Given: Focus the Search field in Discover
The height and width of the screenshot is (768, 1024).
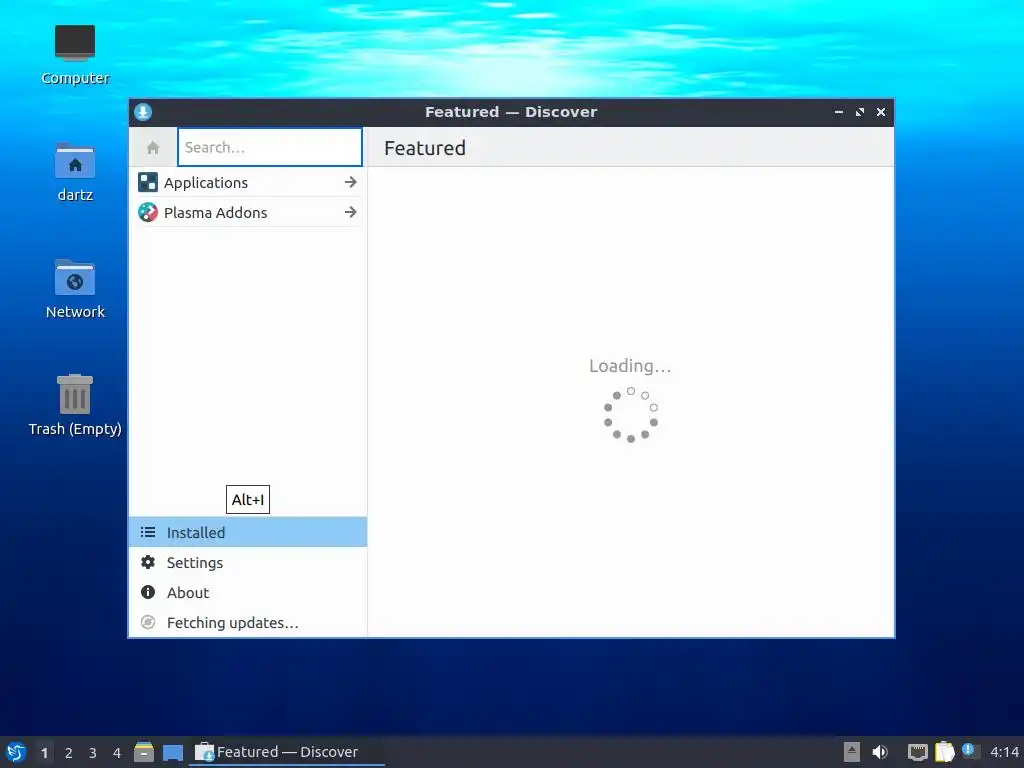Looking at the screenshot, I should 270,147.
